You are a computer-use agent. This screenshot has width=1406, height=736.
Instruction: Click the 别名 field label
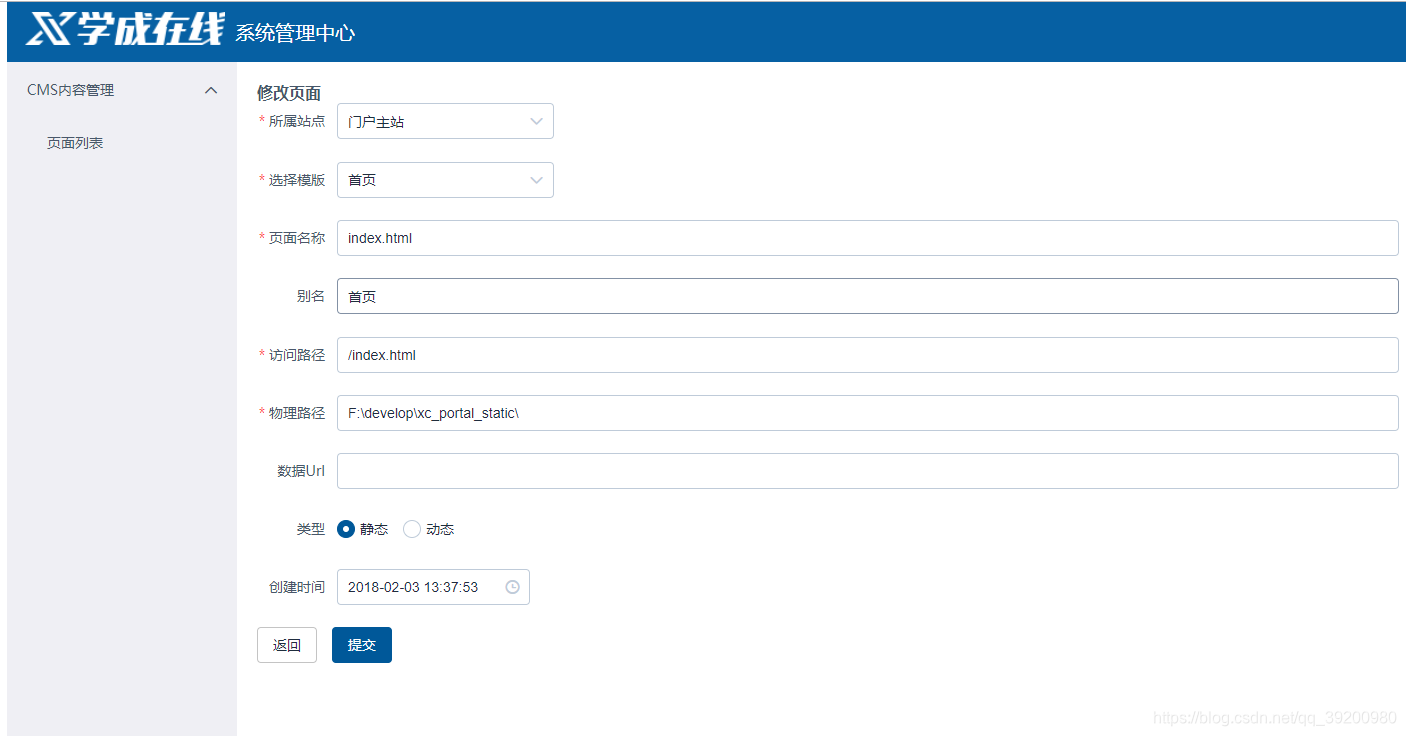[311, 296]
